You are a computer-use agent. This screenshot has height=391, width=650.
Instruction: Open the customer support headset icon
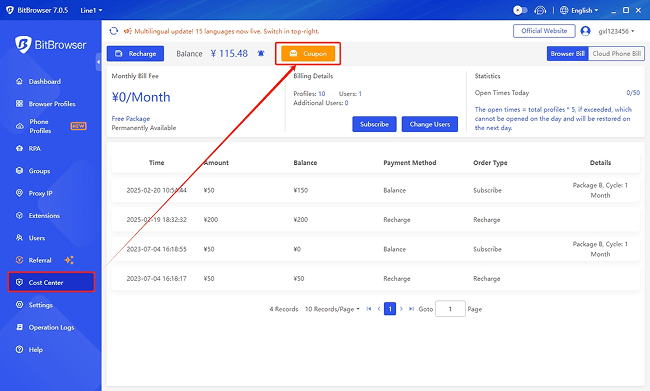[540, 10]
